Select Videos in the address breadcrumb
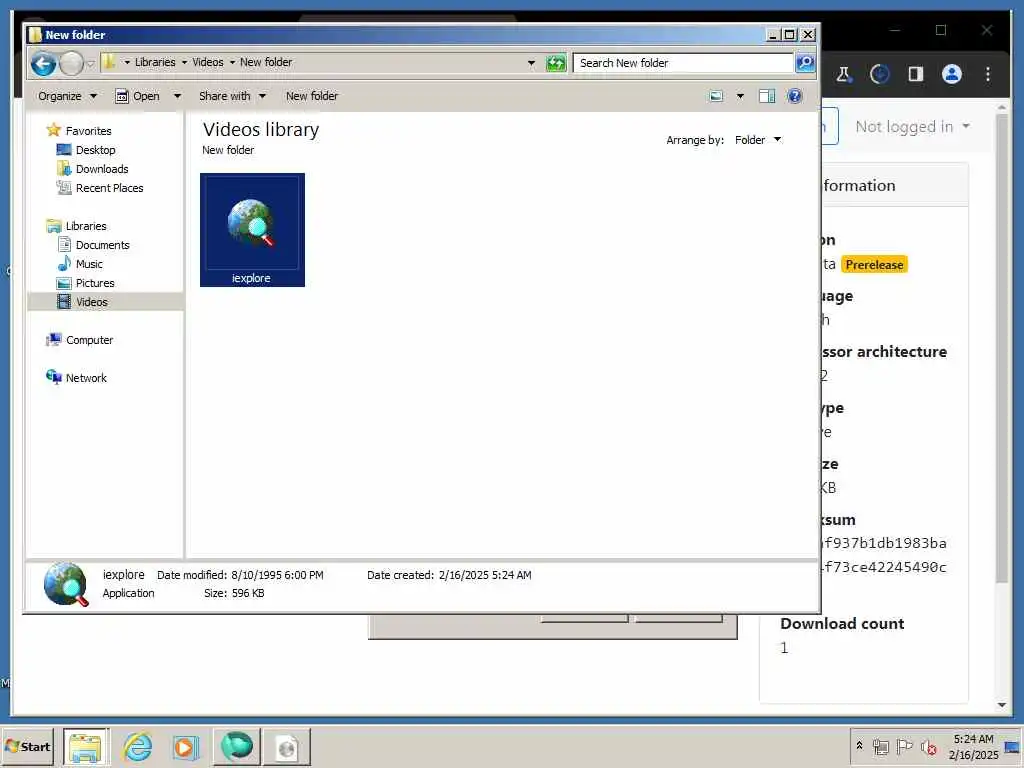Screen dimensions: 1024x768 pyautogui.click(x=208, y=62)
